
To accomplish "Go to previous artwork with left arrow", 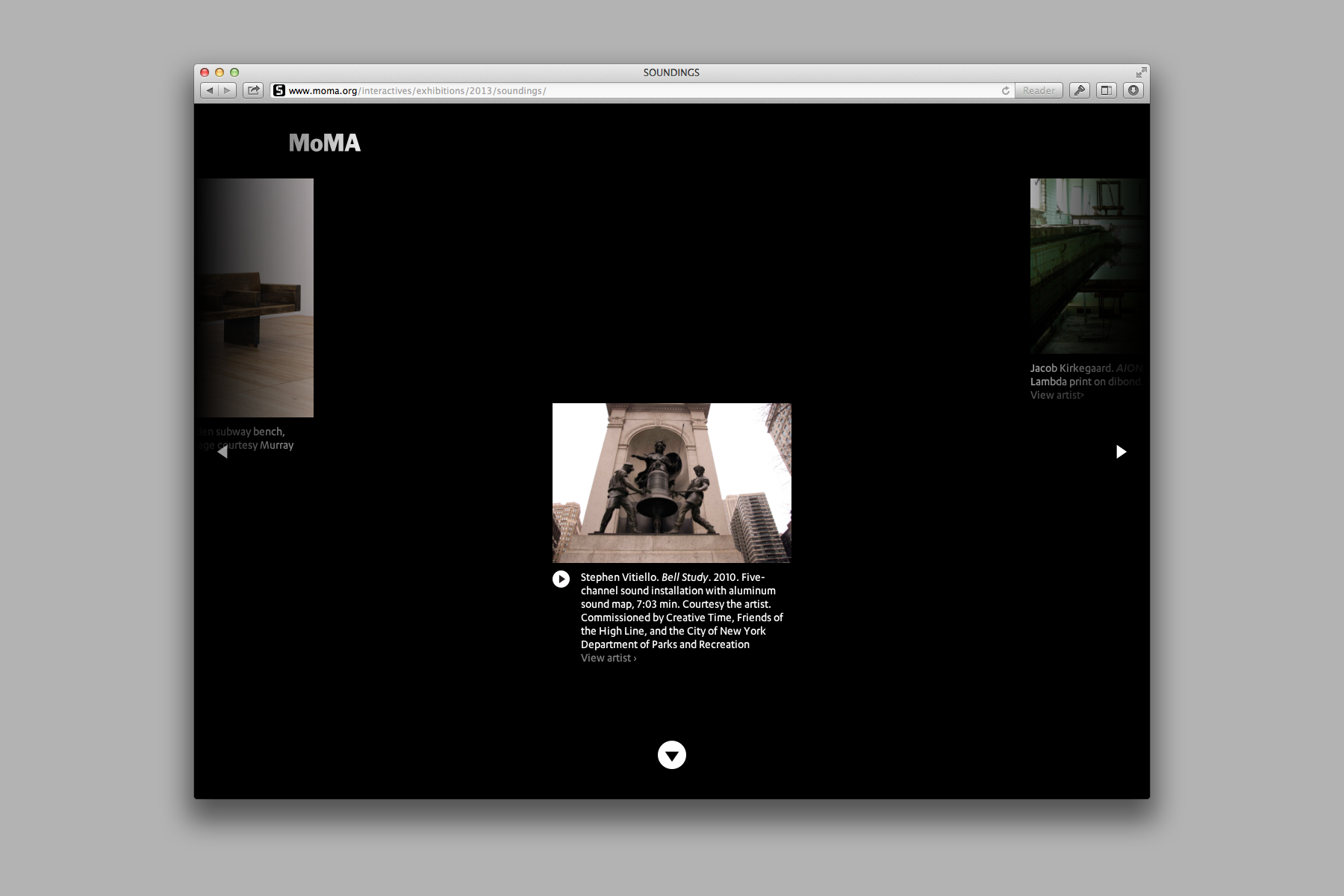I will point(223,452).
